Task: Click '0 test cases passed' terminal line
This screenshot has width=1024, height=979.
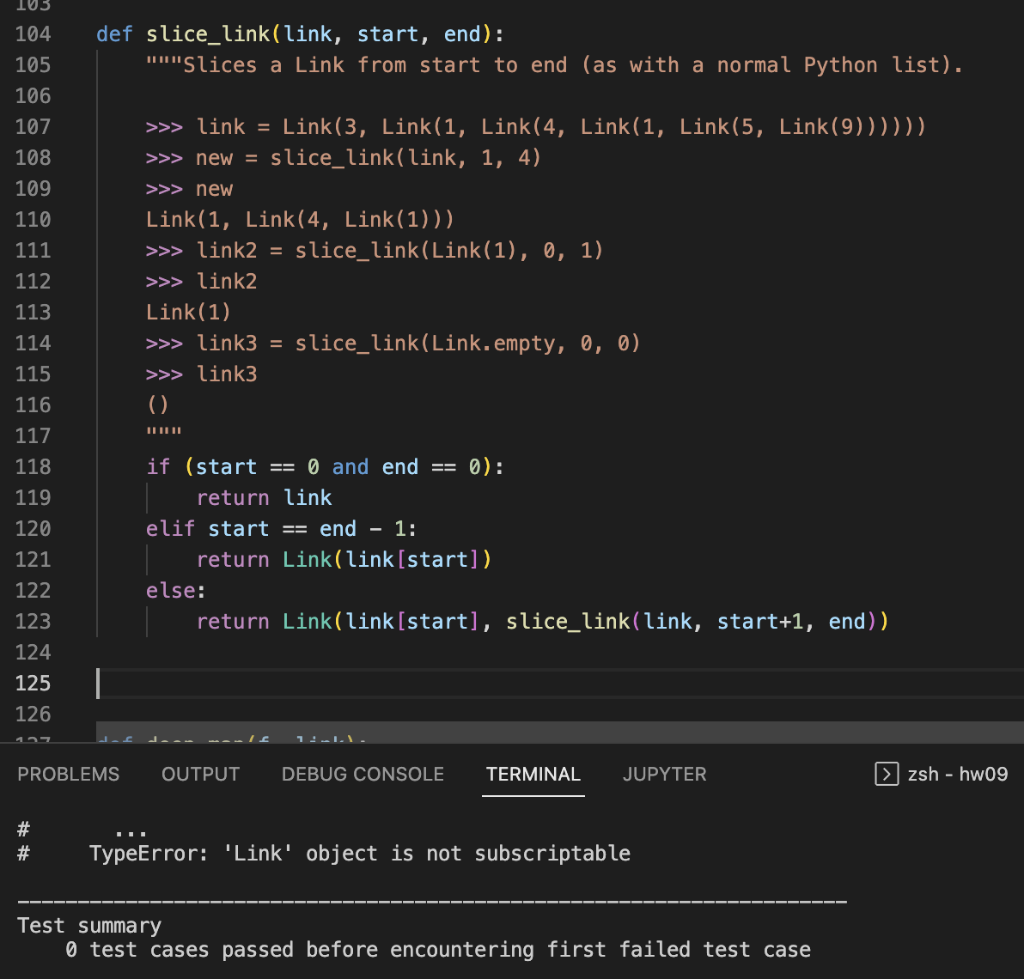Action: (x=438, y=950)
